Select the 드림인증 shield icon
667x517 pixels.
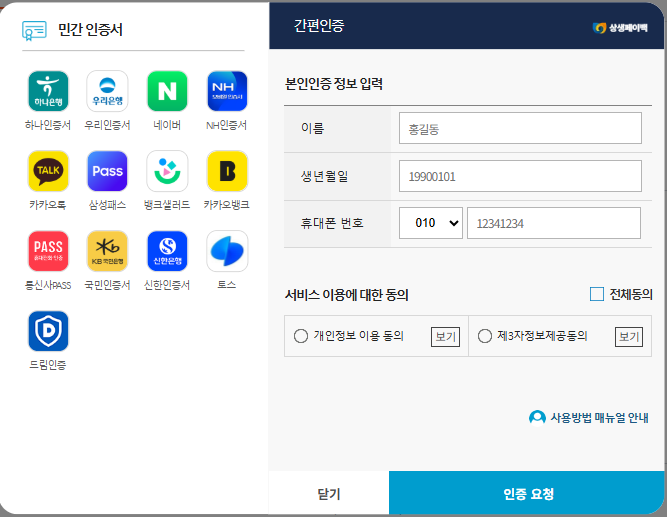[48, 331]
